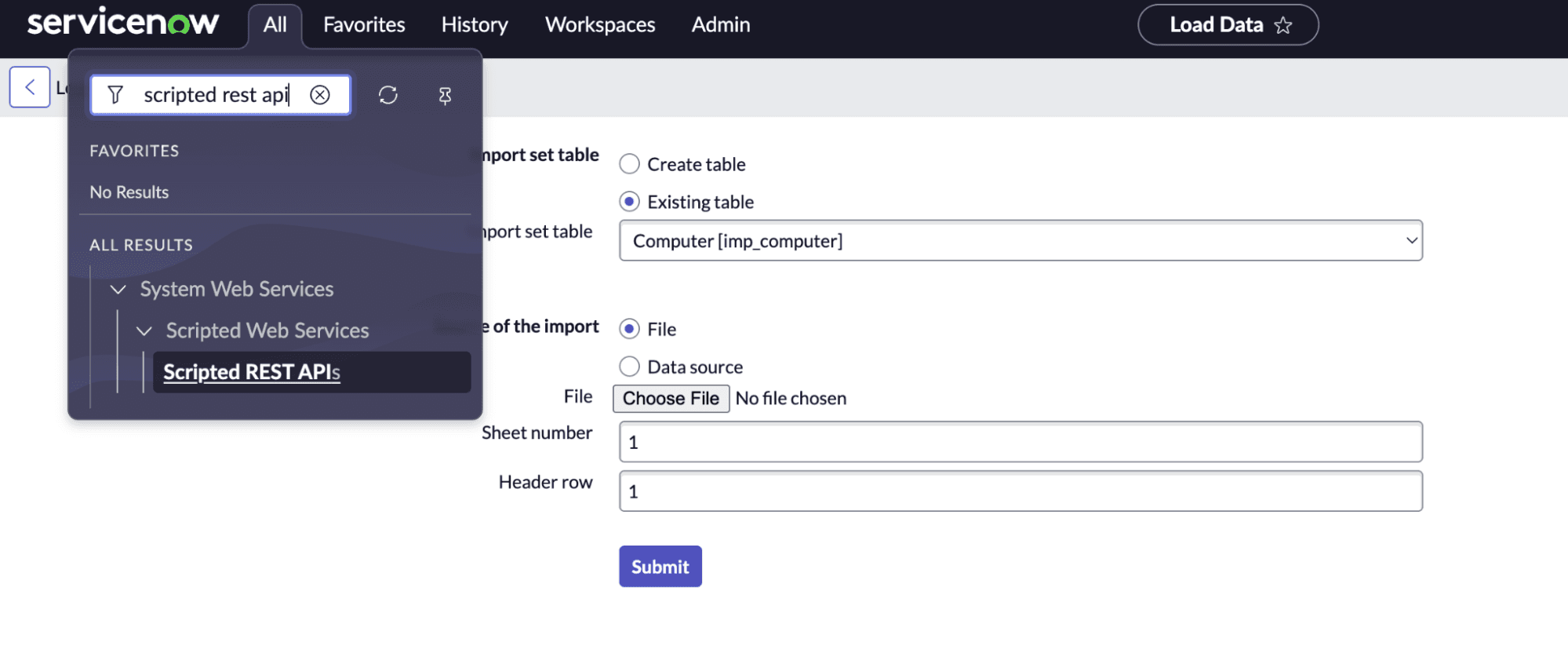Image resolution: width=1568 pixels, height=668 pixels.
Task: Click the filter funnel icon in navigator
Action: [115, 95]
